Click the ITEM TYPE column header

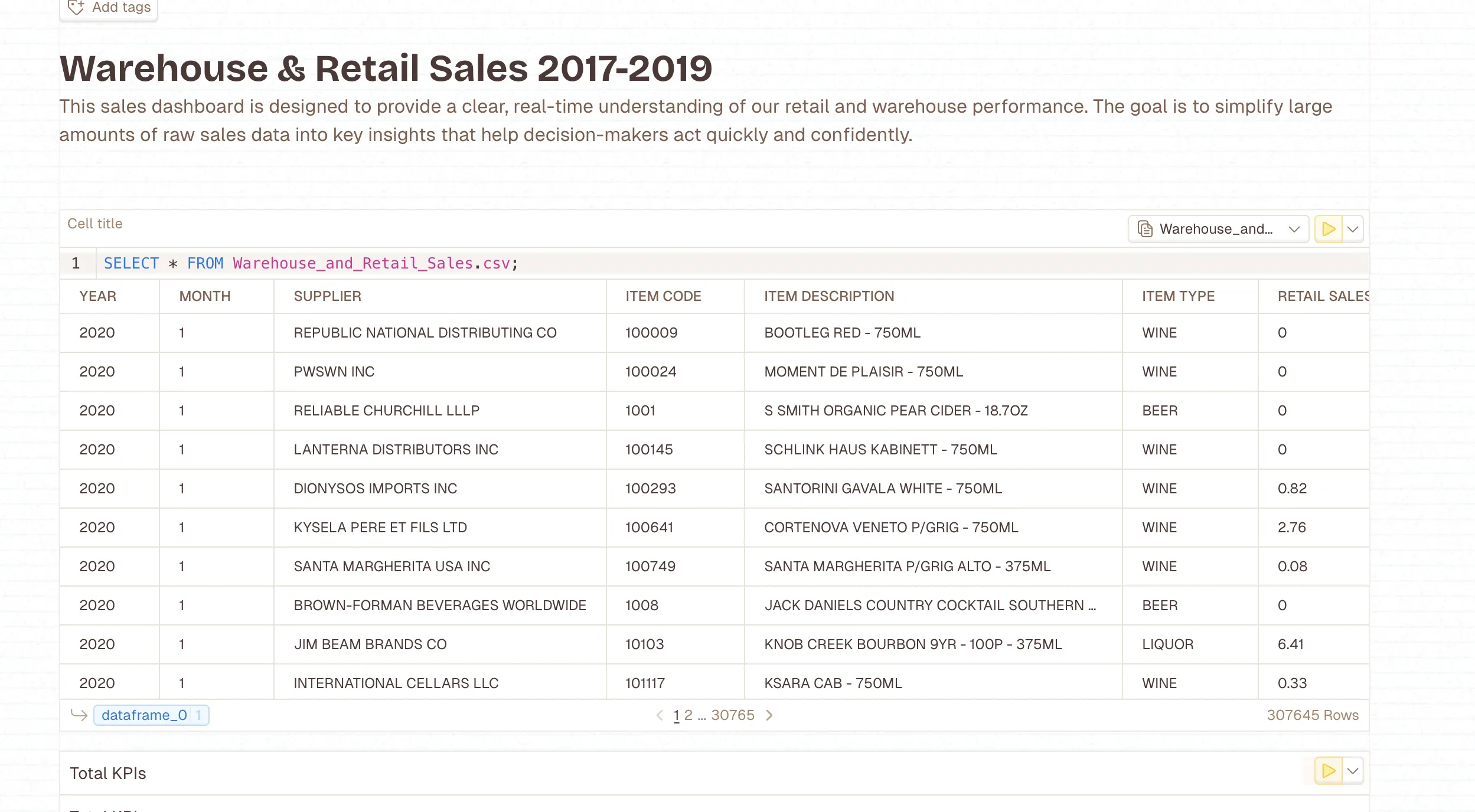tap(1177, 296)
